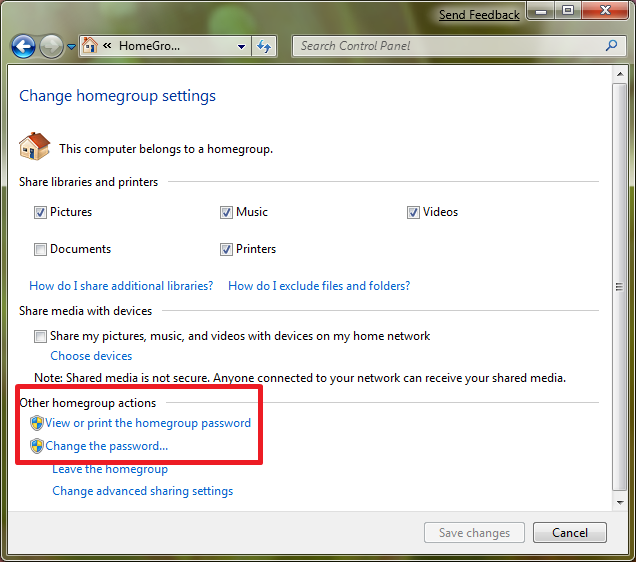Open 'How do I exclude files and folders?' help
This screenshot has width=636, height=562.
319,286
